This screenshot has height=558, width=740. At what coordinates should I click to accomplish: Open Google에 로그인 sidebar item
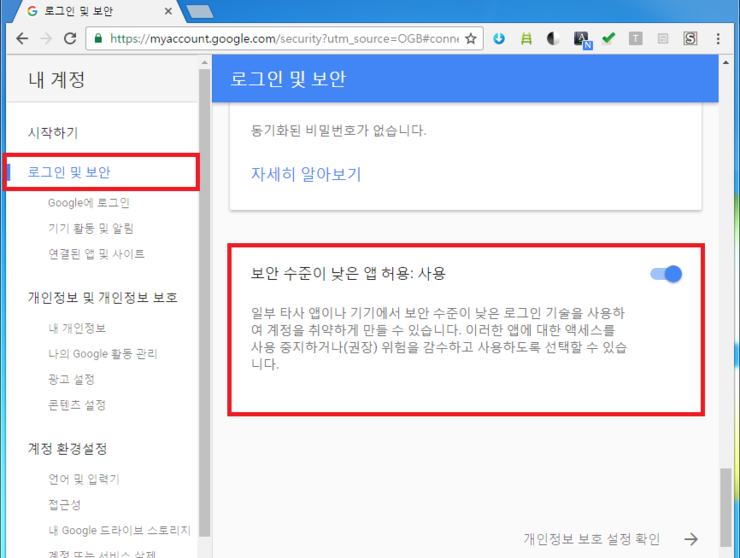(89, 203)
